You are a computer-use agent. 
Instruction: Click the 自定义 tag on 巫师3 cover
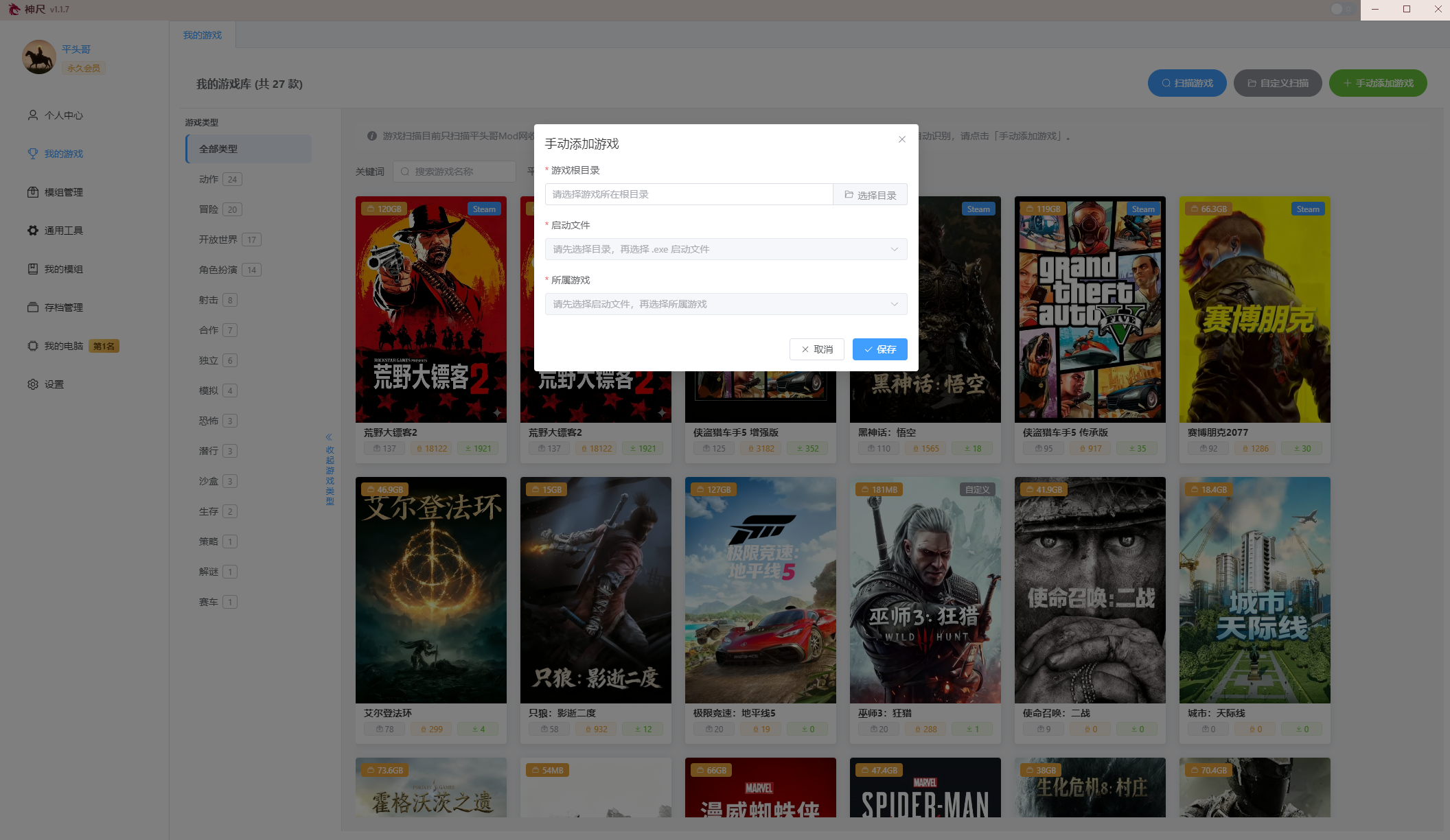[x=977, y=490]
